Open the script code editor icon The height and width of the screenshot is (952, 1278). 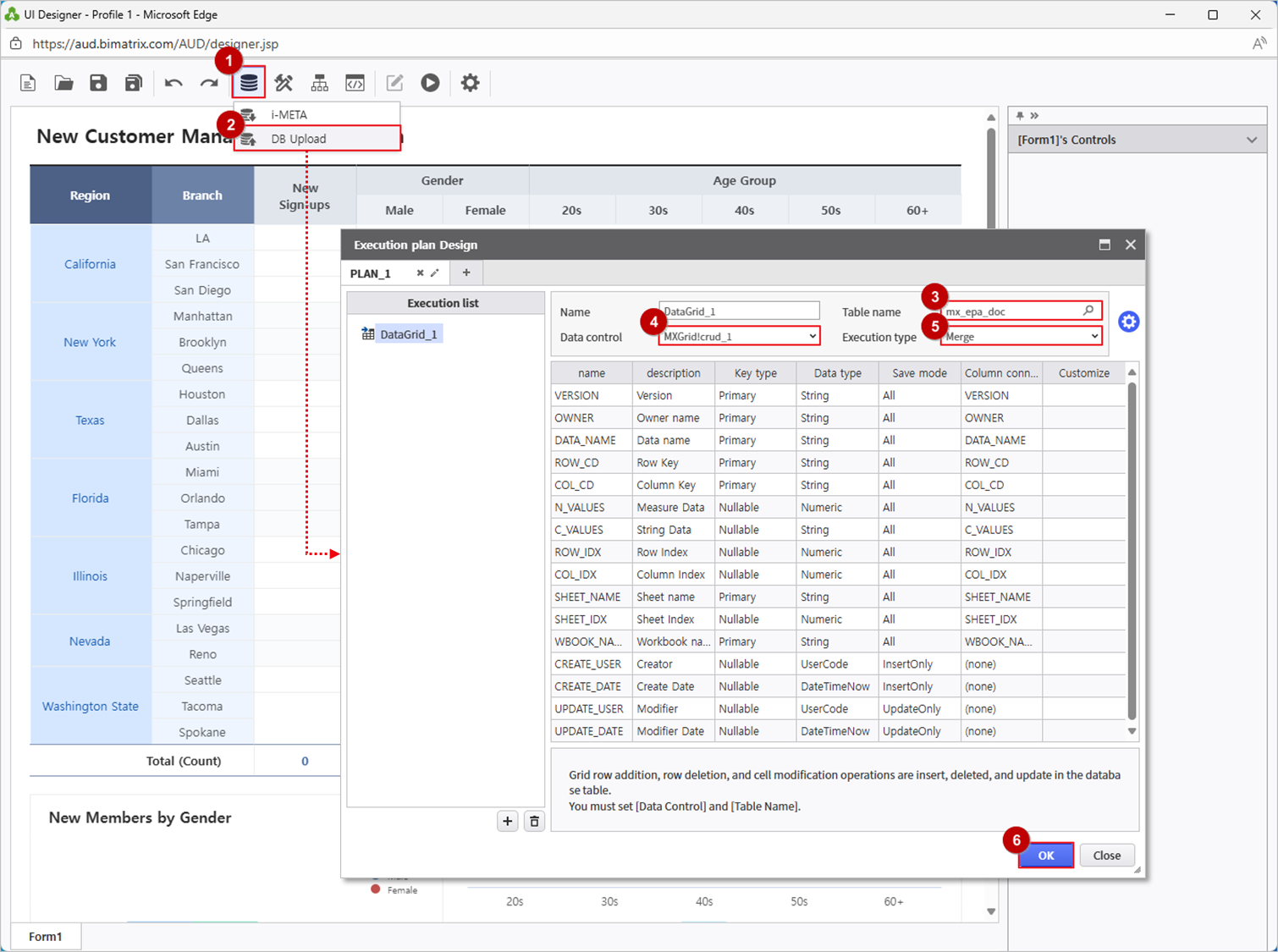[355, 82]
